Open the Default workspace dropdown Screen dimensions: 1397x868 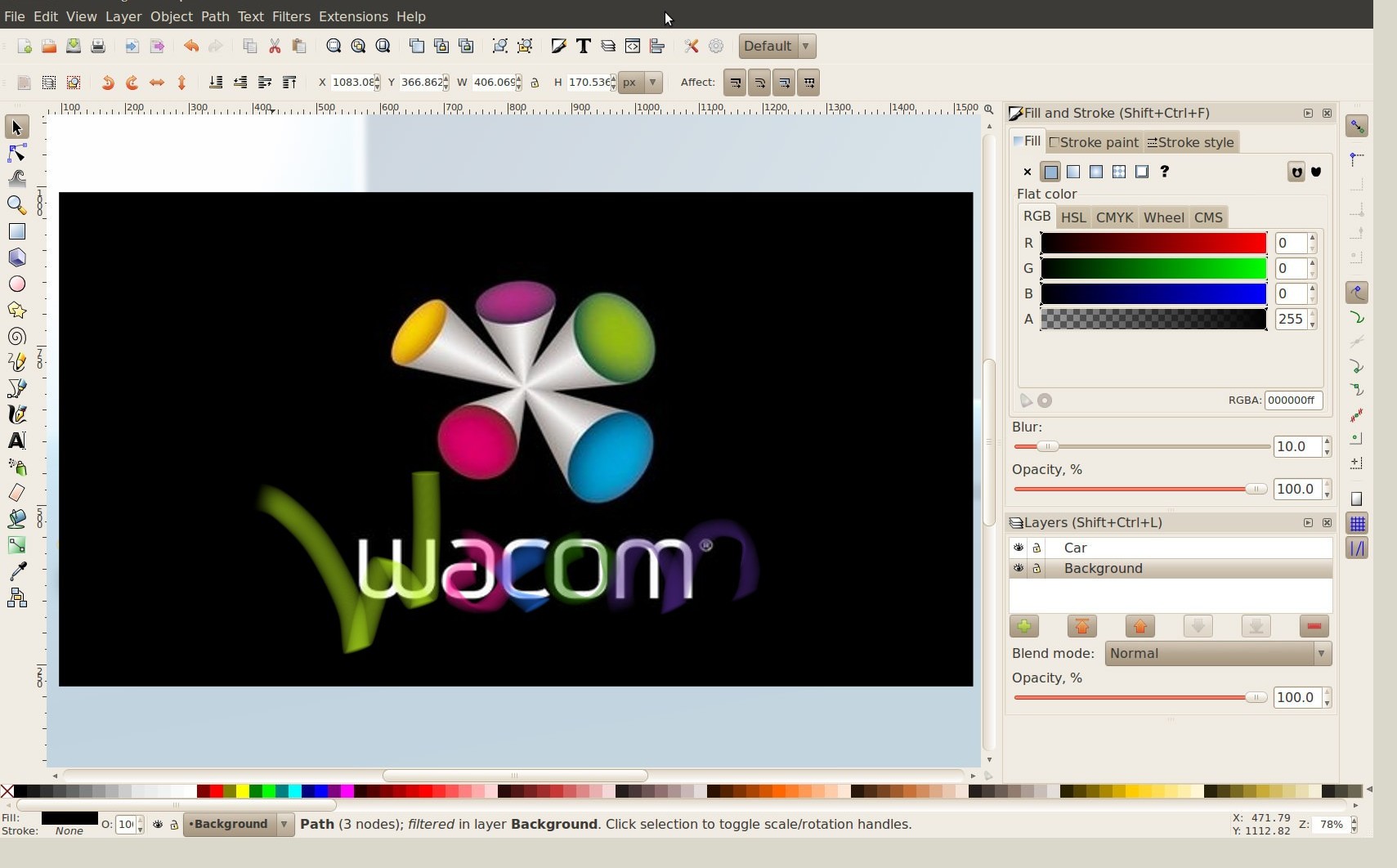click(x=777, y=46)
